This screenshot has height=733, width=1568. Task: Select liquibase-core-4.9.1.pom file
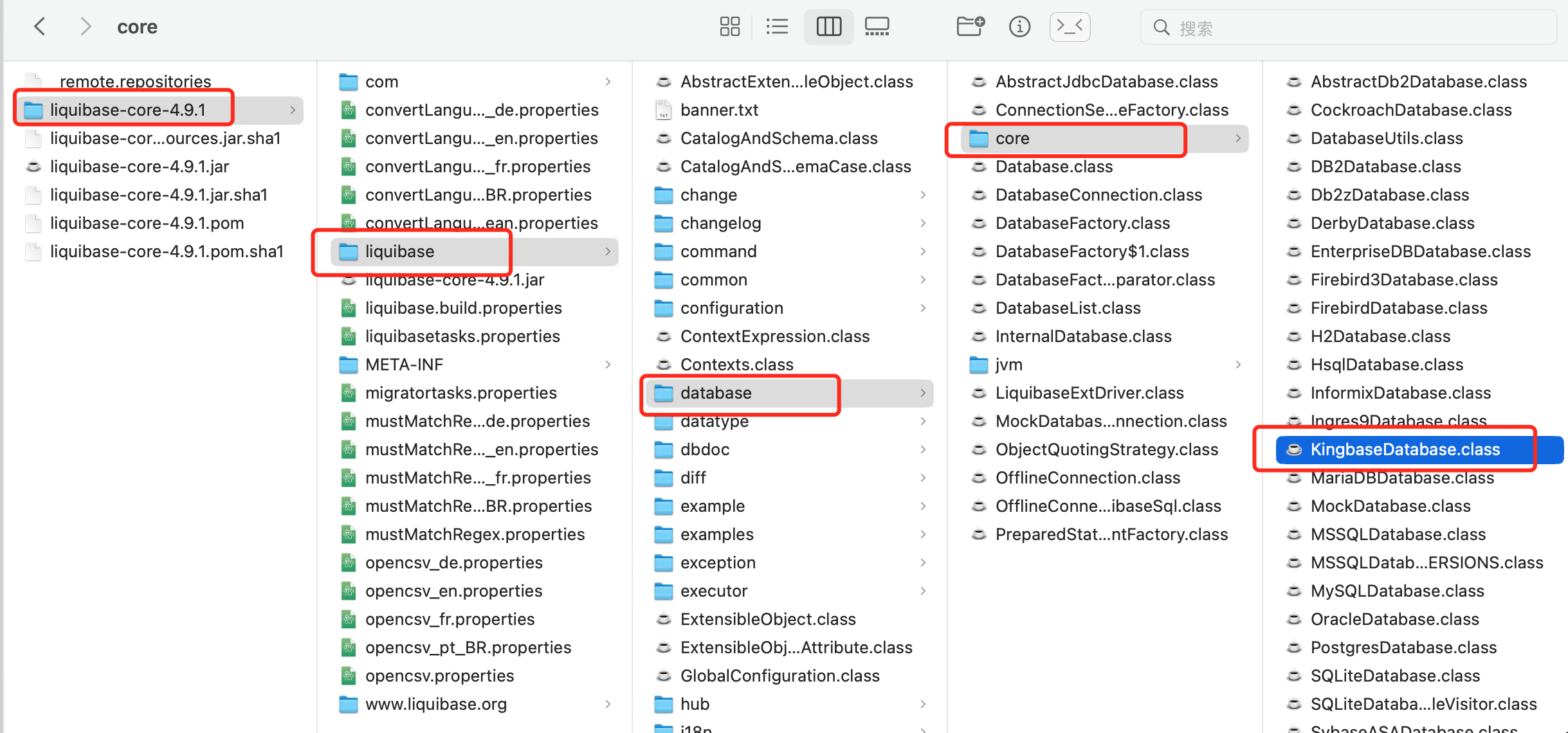click(x=147, y=223)
